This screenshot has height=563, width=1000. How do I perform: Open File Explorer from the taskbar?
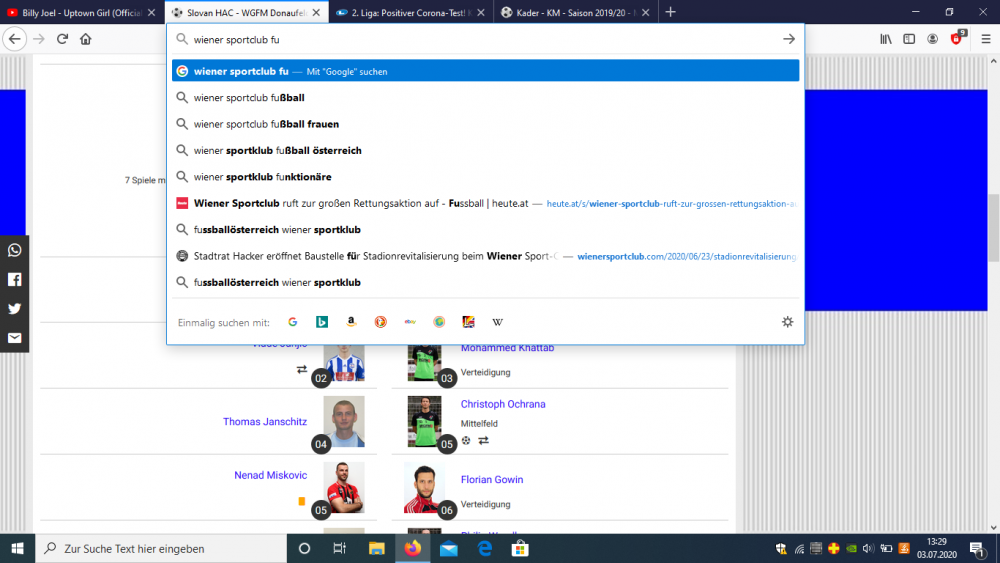[x=376, y=548]
